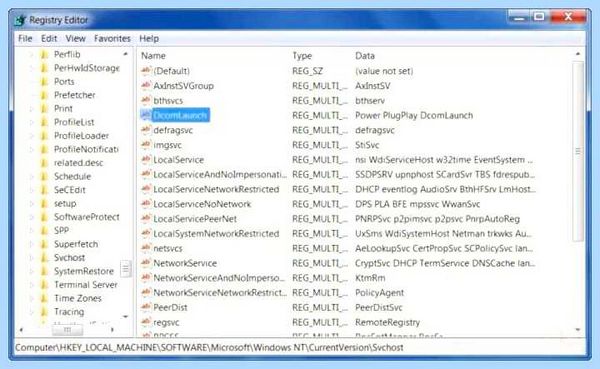Select the ProfileList folder icon
Viewport: 600px width, 369px height.
pos(44,122)
